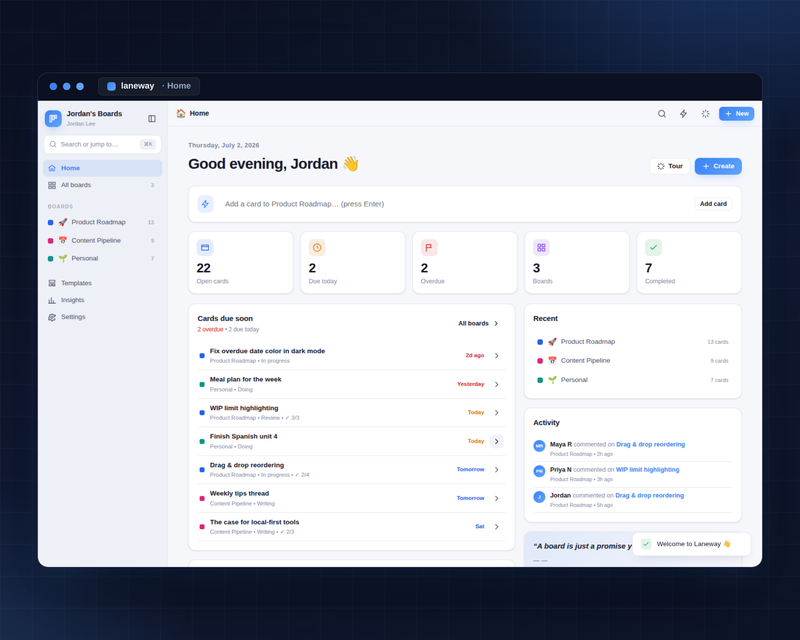The image size is (800, 640).
Task: Click the Open cards stat icon
Action: coord(205,248)
